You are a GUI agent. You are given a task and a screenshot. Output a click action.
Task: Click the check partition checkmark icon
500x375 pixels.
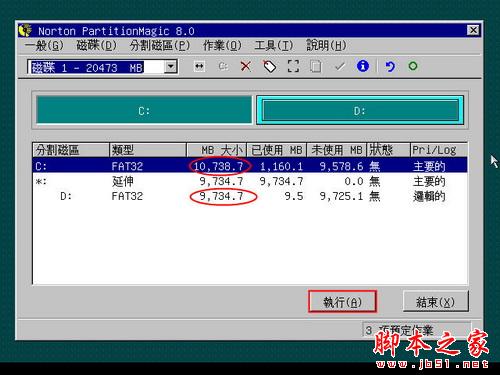(340, 66)
